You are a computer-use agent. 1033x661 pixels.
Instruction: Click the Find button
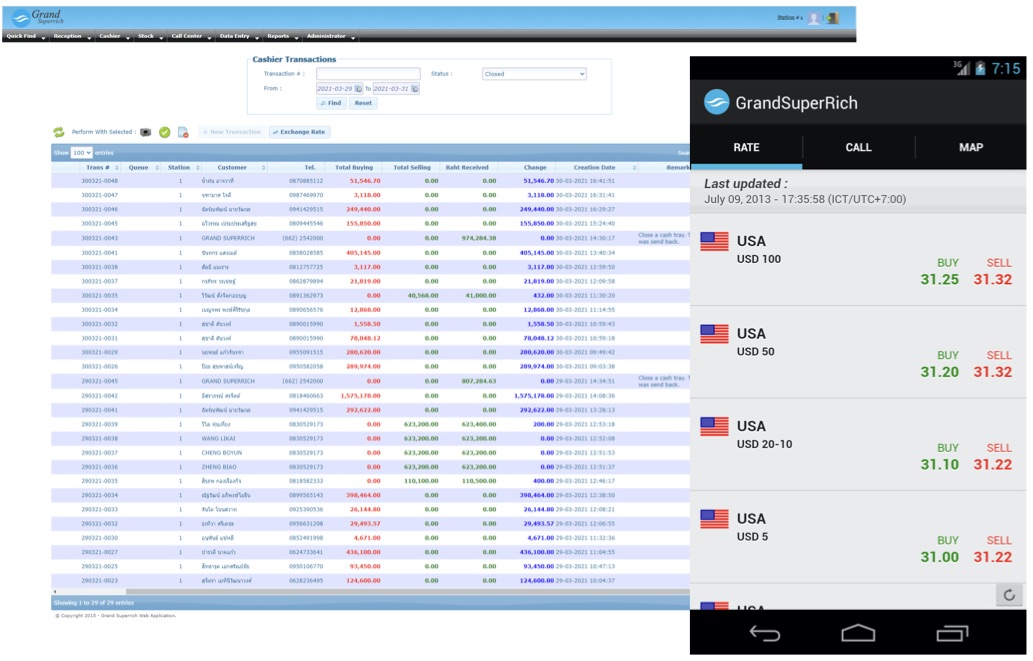[x=331, y=103]
